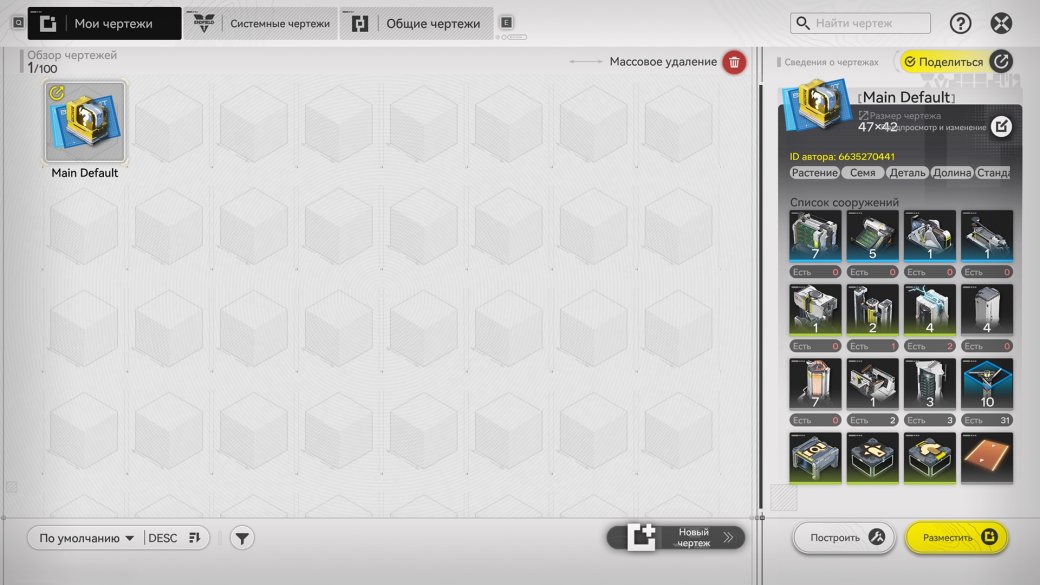Viewport: 1040px width, 585px height.
Task: Toggle the DESC sort order
Action: point(175,538)
